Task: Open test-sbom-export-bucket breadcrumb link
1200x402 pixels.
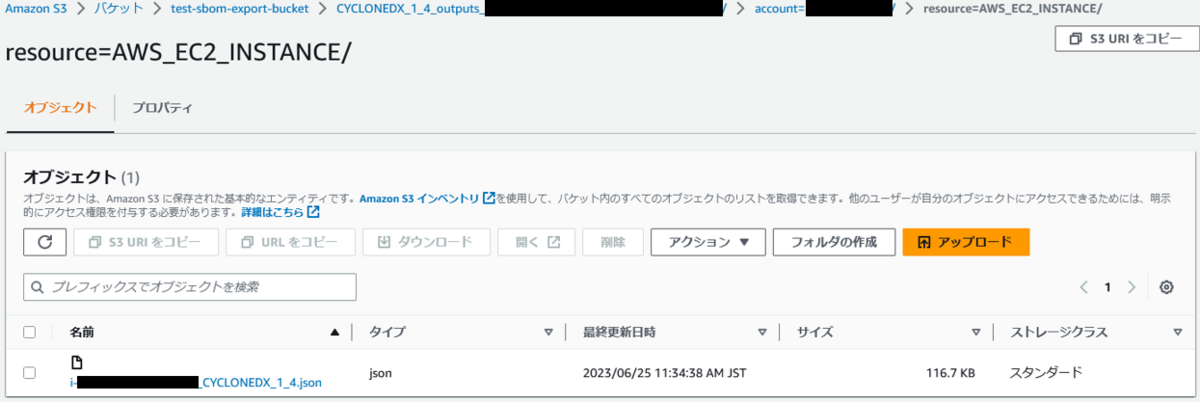Action: click(x=240, y=9)
